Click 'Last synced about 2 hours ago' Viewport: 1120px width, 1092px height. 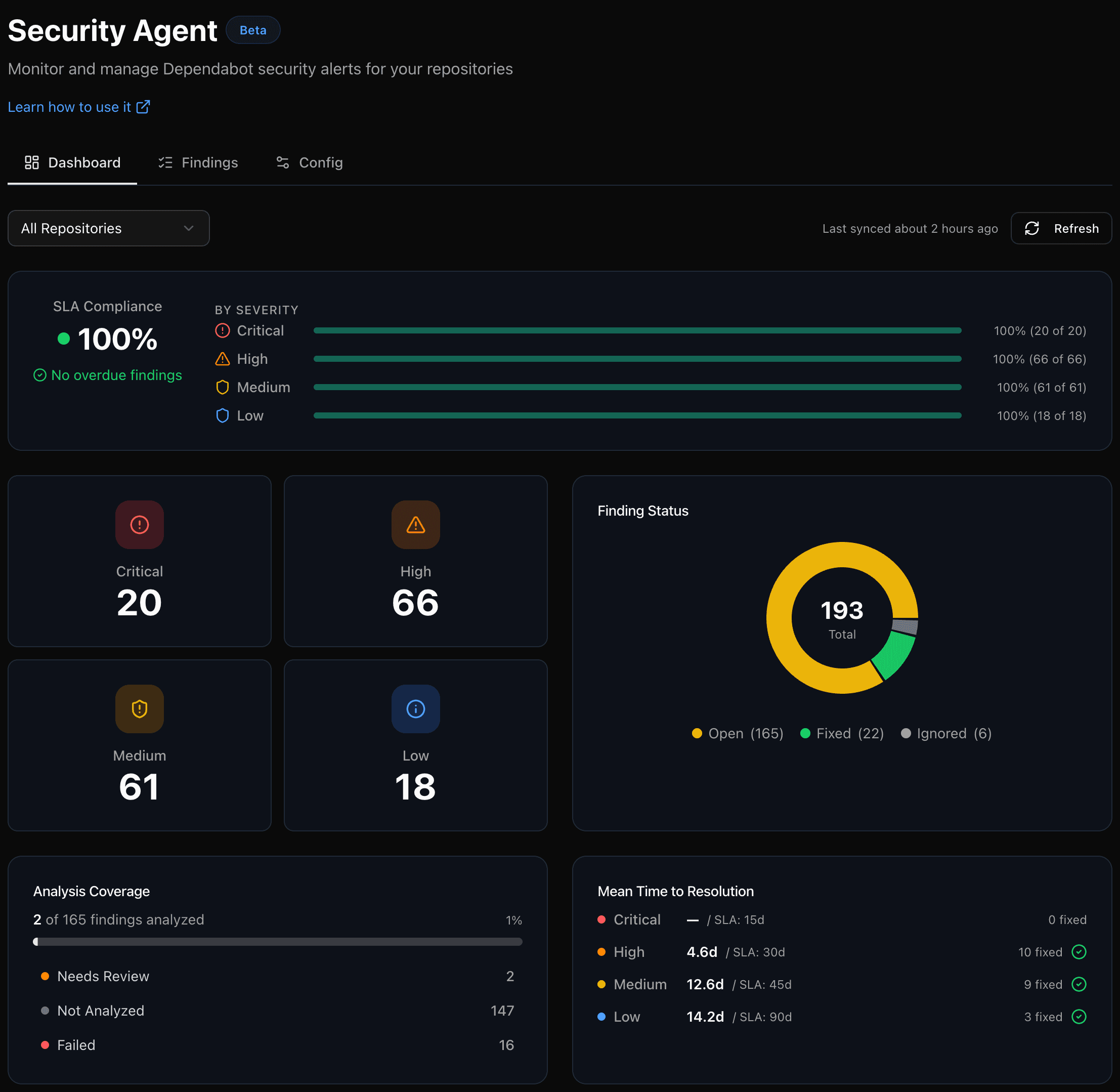pos(910,228)
